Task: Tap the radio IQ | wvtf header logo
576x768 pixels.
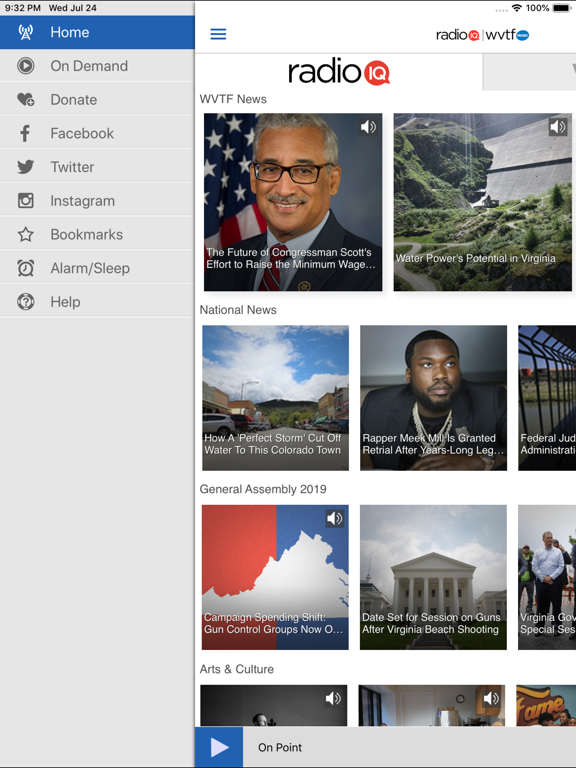Action: (x=482, y=35)
